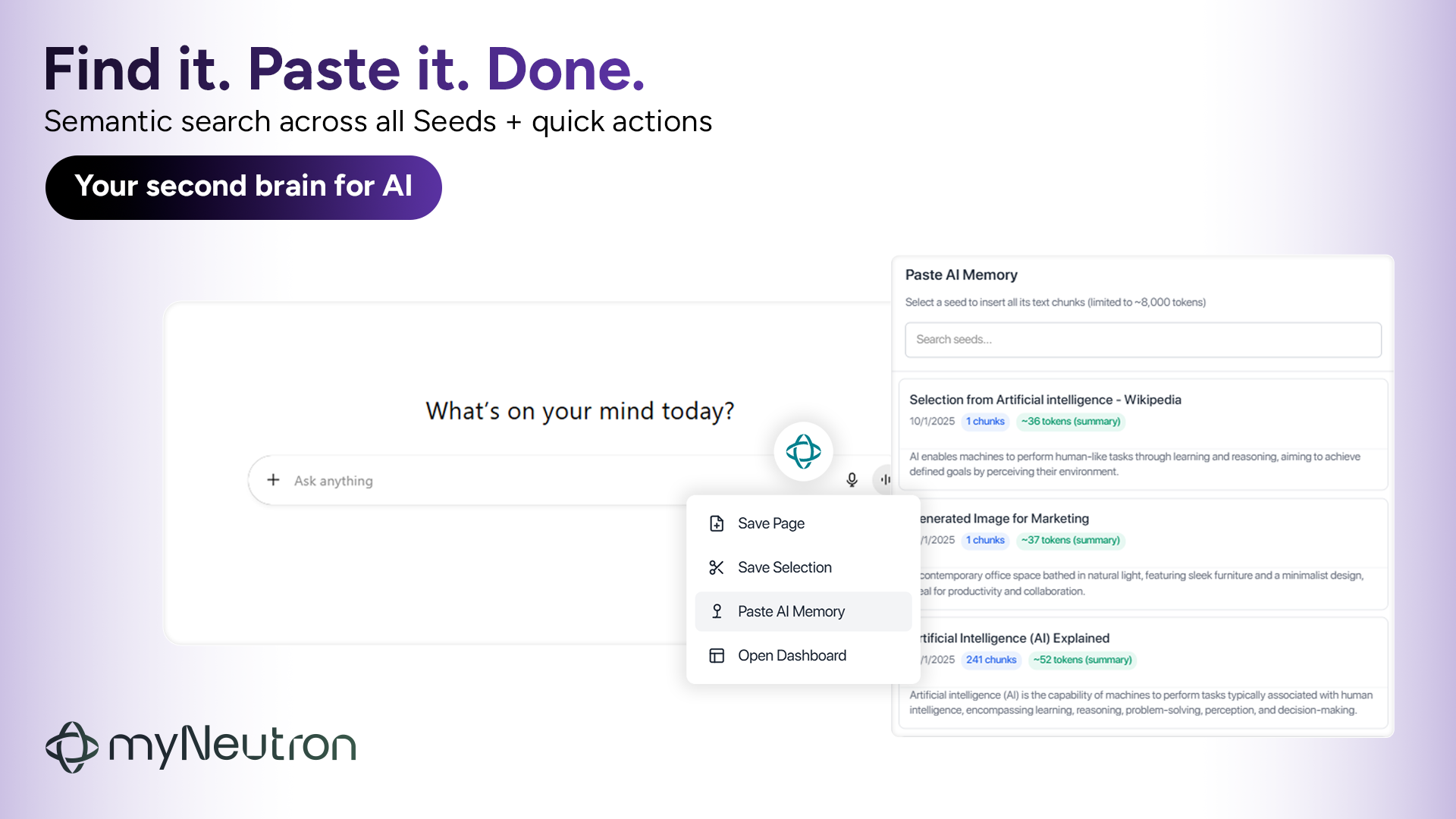Screen dimensions: 1456x819
Task: Open Dashboard from the quick menu
Action: (x=792, y=655)
